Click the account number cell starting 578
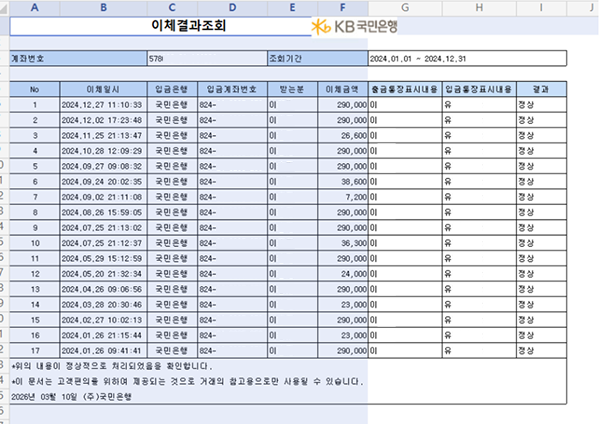This screenshot has height=425, width=600. 207,59
